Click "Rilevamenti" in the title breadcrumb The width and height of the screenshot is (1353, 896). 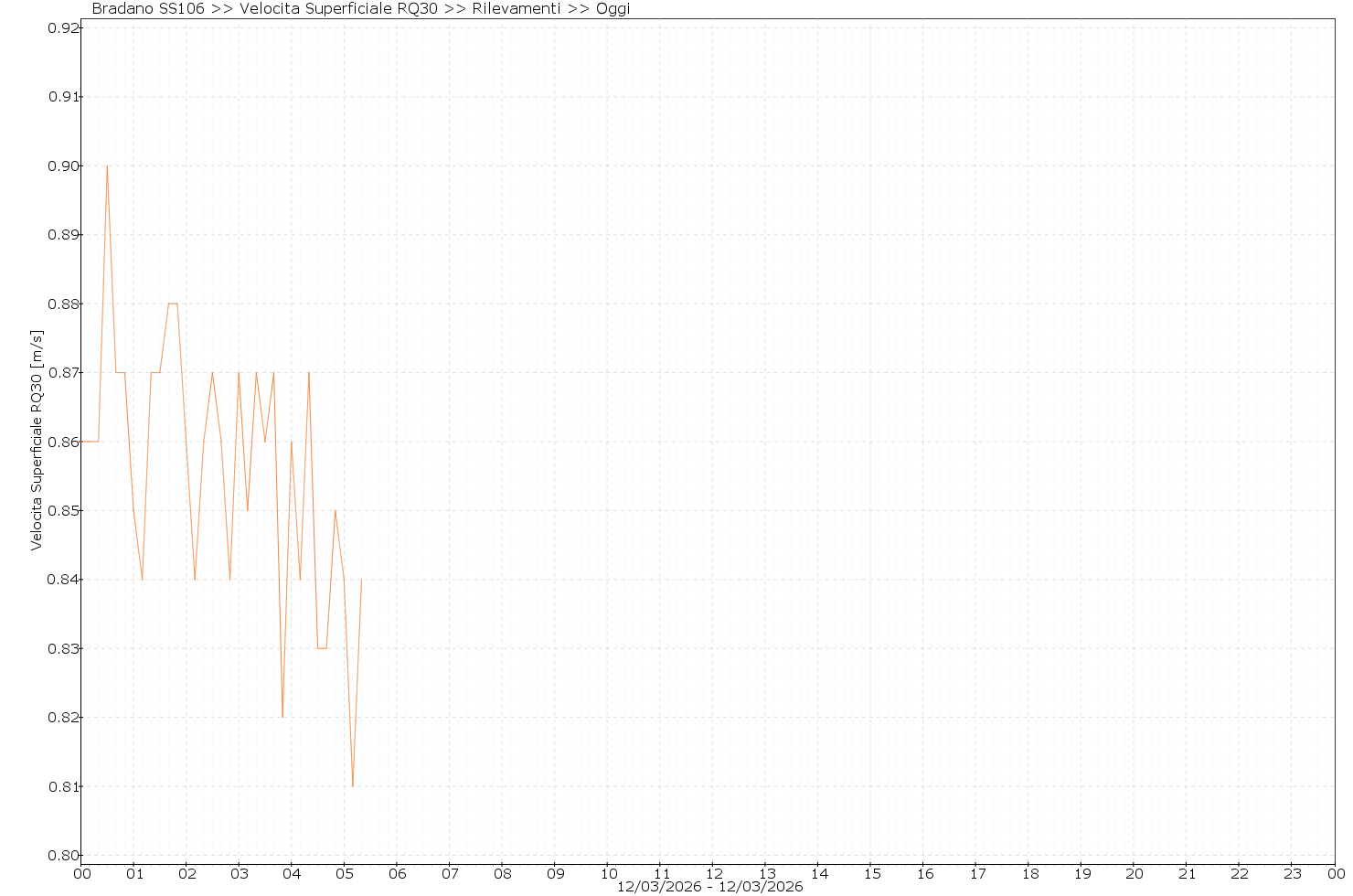516,9
